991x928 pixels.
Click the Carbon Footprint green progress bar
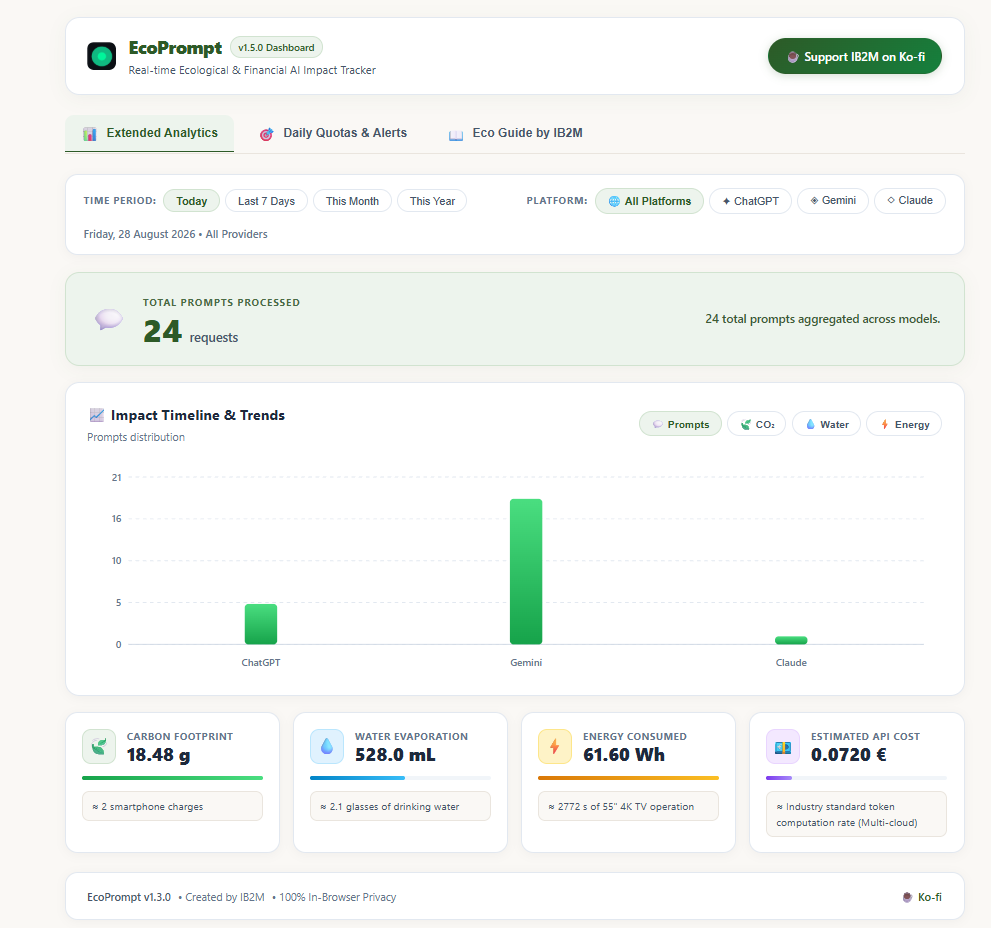click(x=173, y=778)
